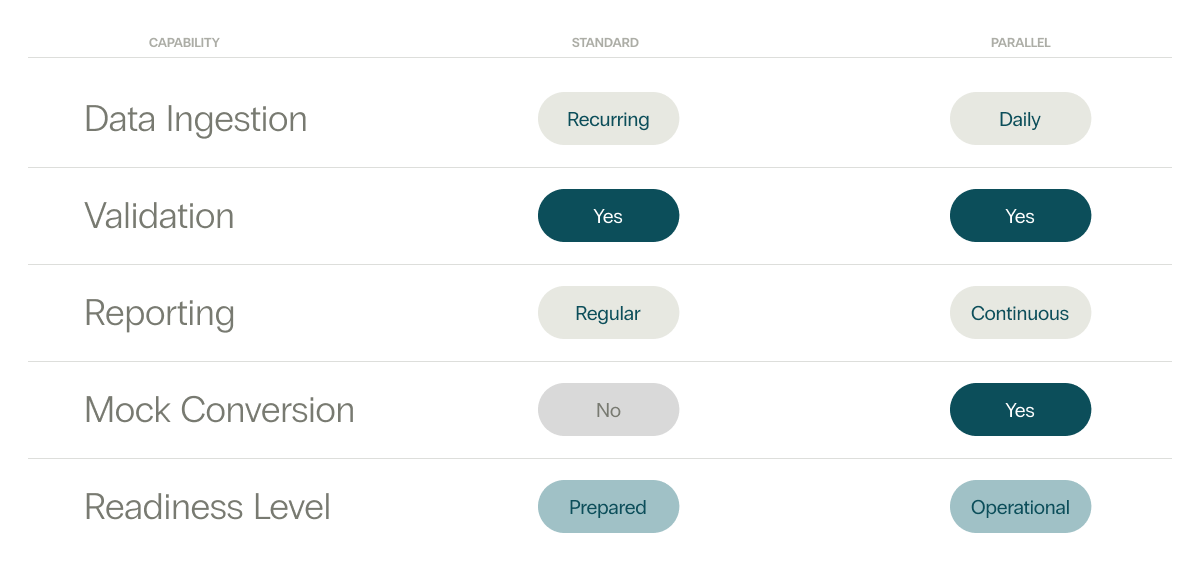Click the Readiness Level row label

pyautogui.click(x=207, y=507)
